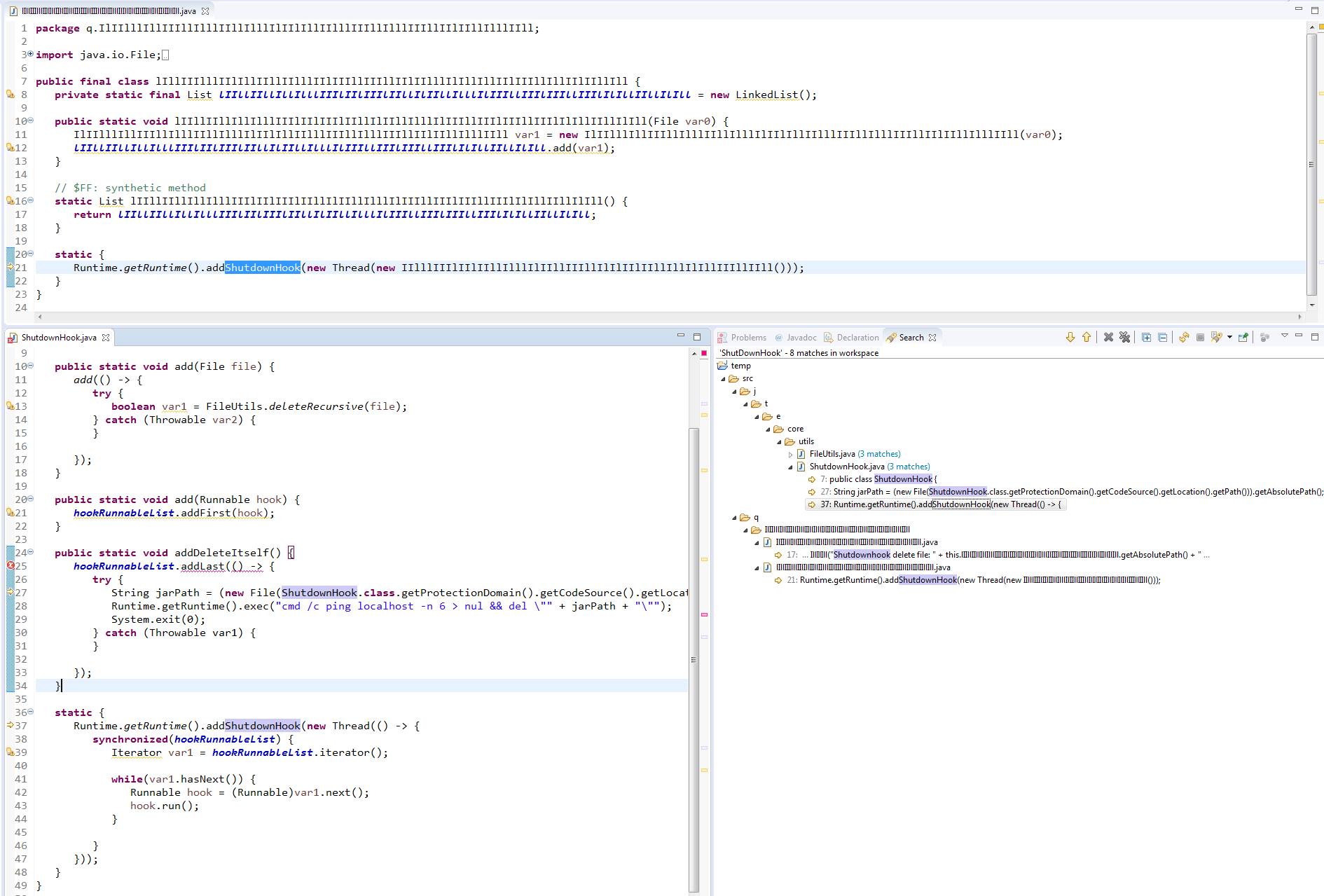Click search match arrow marker at line 37
1324x896 pixels.
[x=11, y=725]
